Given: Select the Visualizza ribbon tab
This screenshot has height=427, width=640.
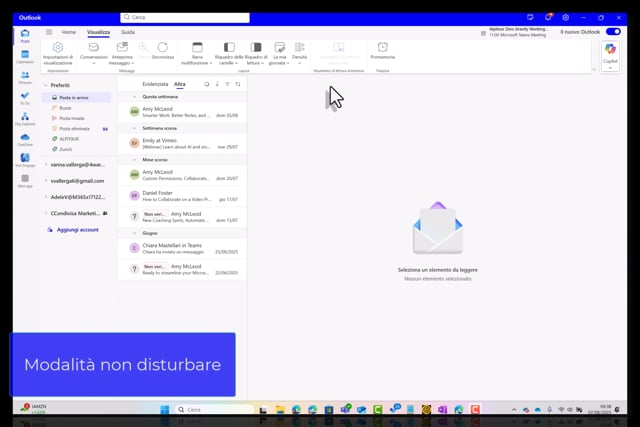Looking at the screenshot, I should (98, 32).
